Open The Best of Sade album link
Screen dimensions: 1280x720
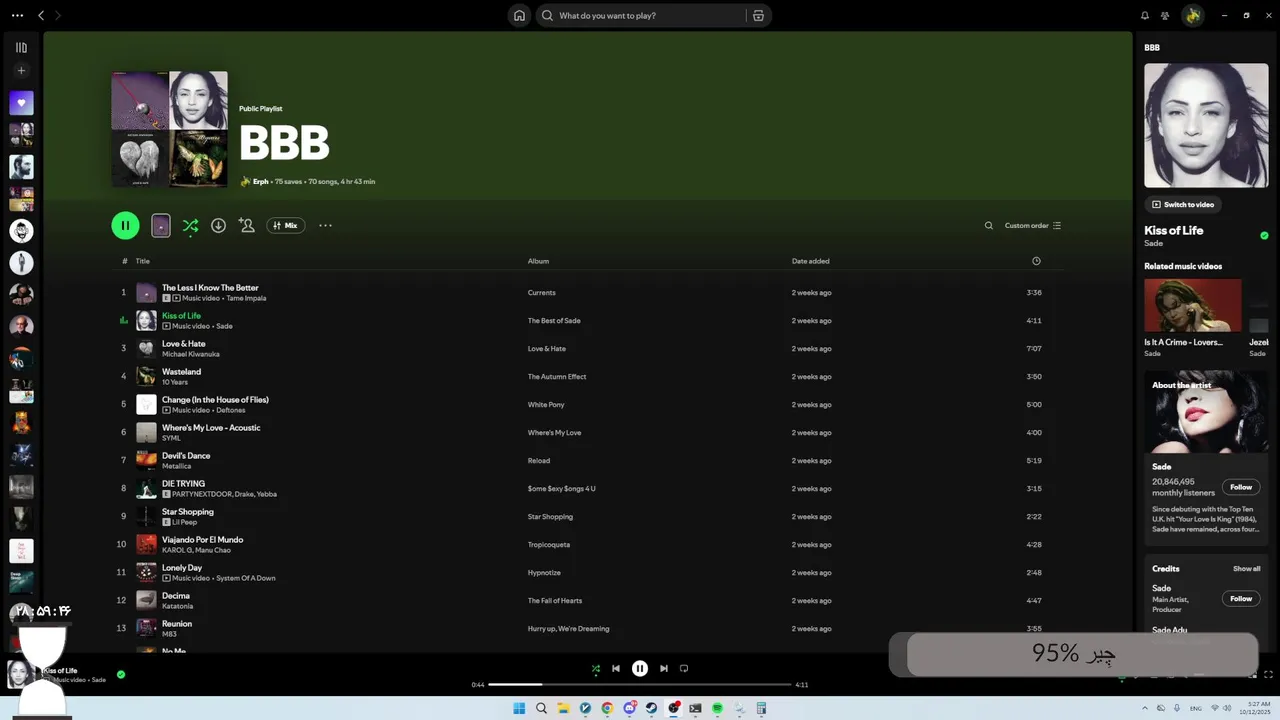(x=554, y=320)
